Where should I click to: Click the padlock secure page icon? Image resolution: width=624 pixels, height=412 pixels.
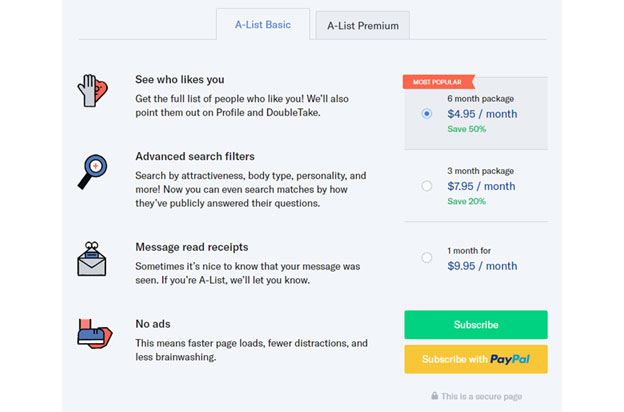pos(435,396)
